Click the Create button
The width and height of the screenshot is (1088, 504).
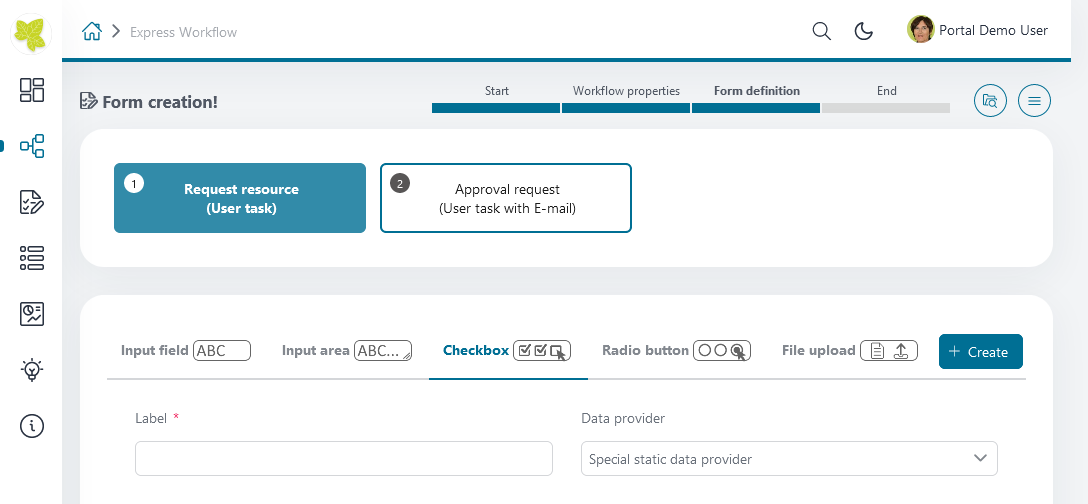pos(980,351)
